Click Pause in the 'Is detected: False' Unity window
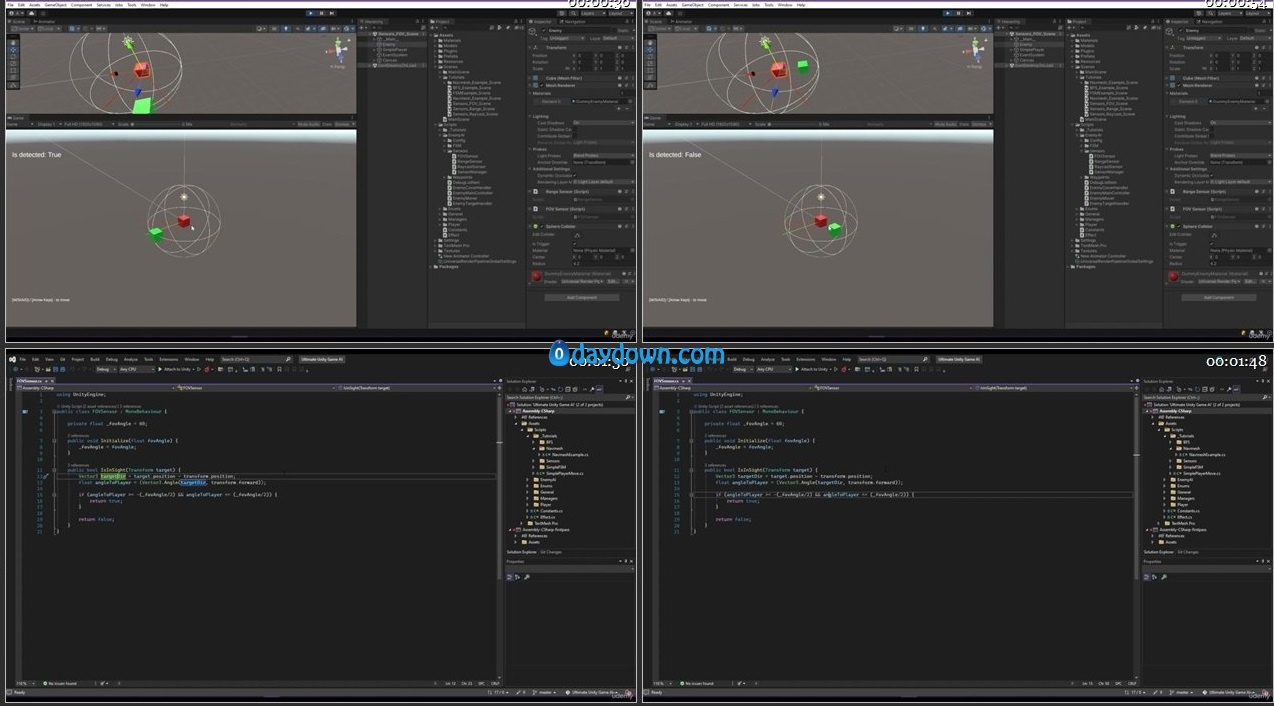 957,13
